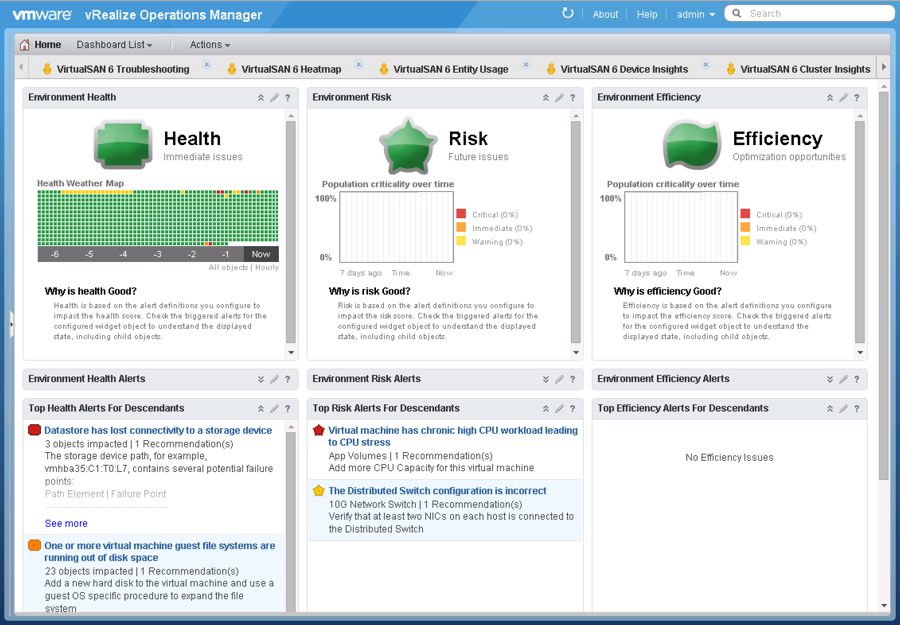Expand the left side panel handle
Viewport: 900px width, 625px height.
[x=11, y=325]
